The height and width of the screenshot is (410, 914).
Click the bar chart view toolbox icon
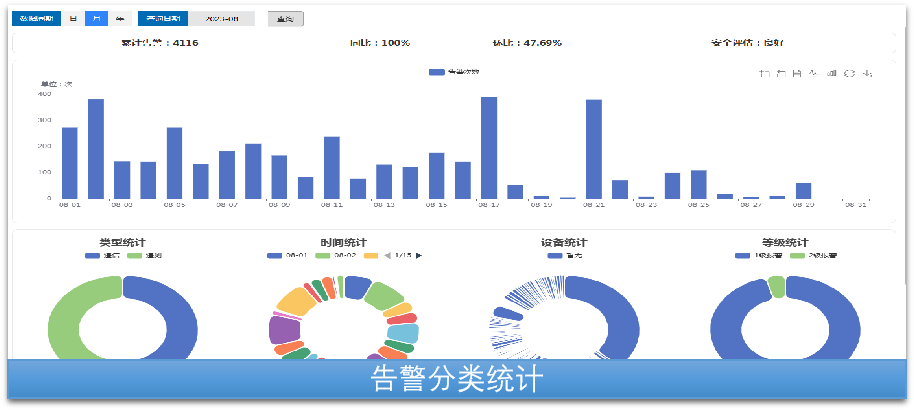(831, 73)
